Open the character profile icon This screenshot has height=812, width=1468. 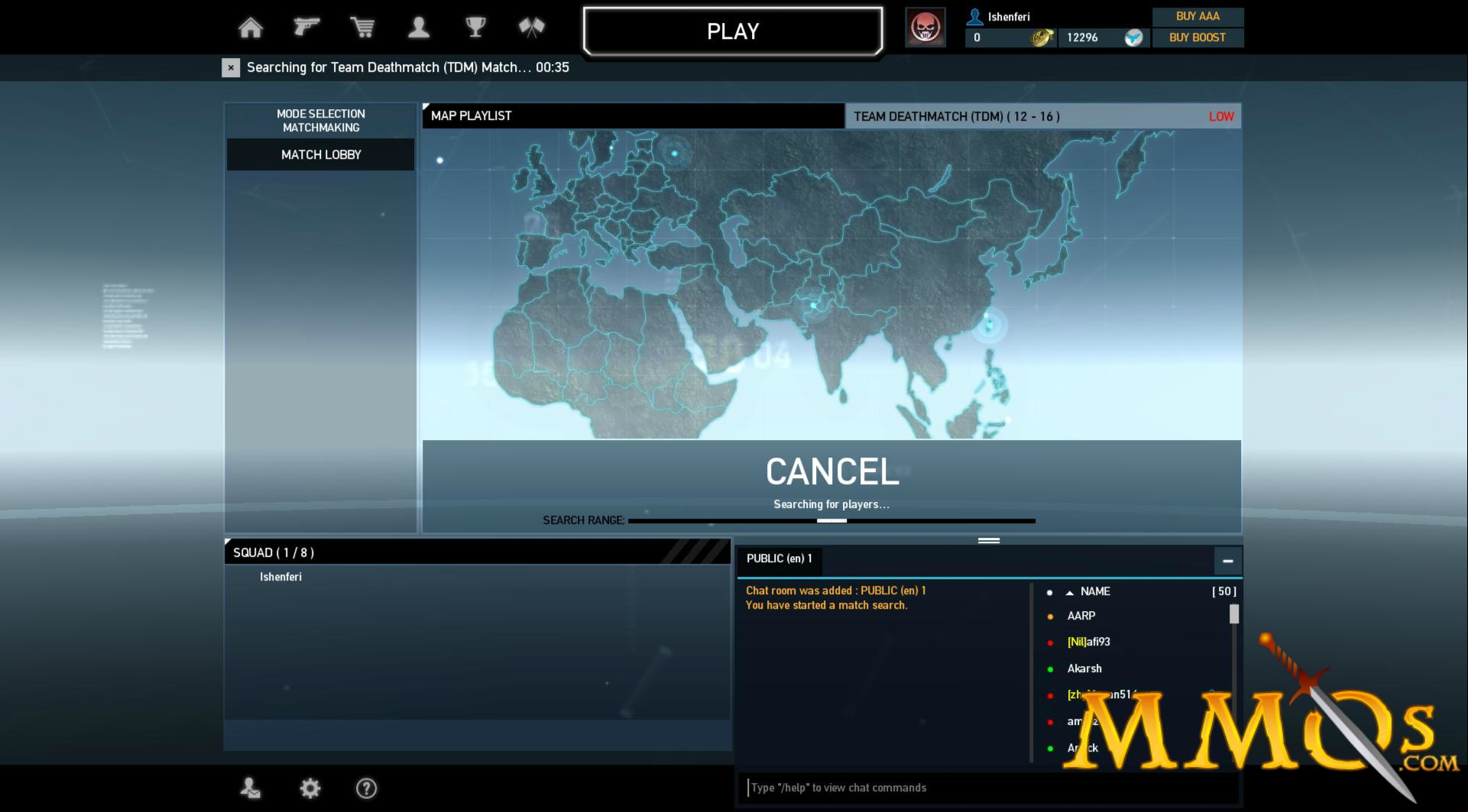point(419,27)
